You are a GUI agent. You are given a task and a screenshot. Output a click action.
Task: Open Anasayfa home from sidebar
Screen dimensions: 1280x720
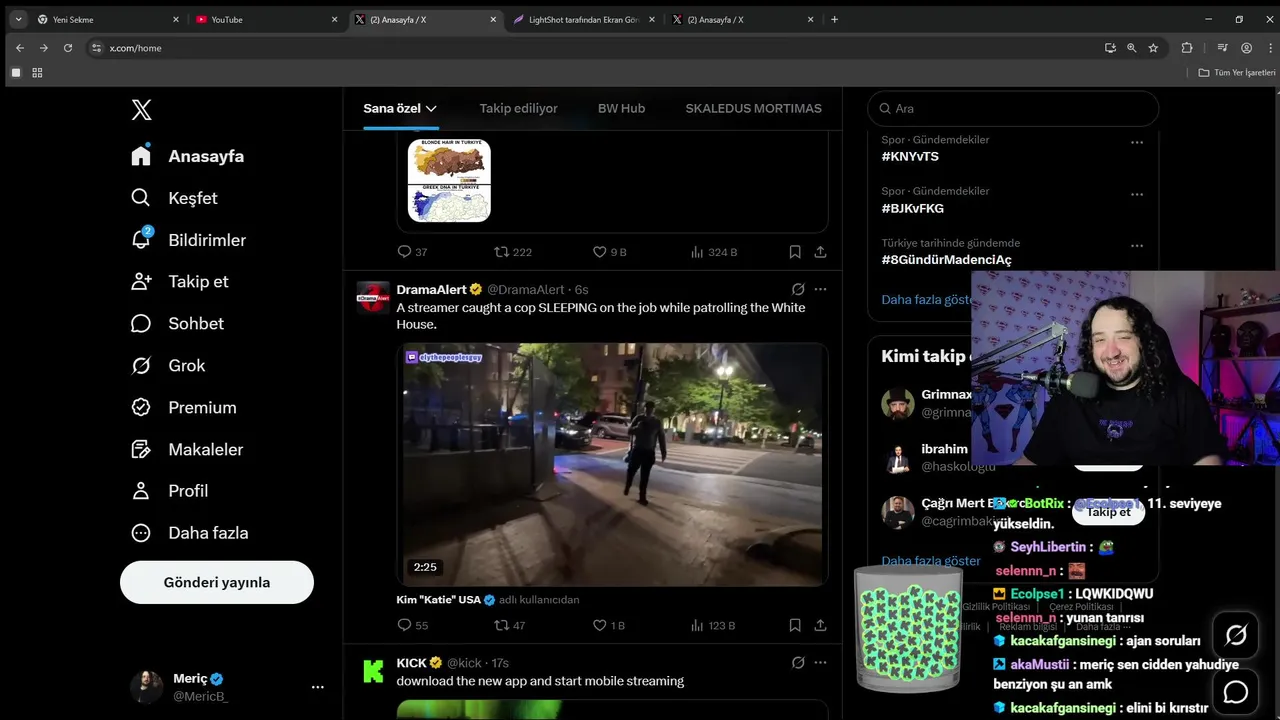pos(188,156)
